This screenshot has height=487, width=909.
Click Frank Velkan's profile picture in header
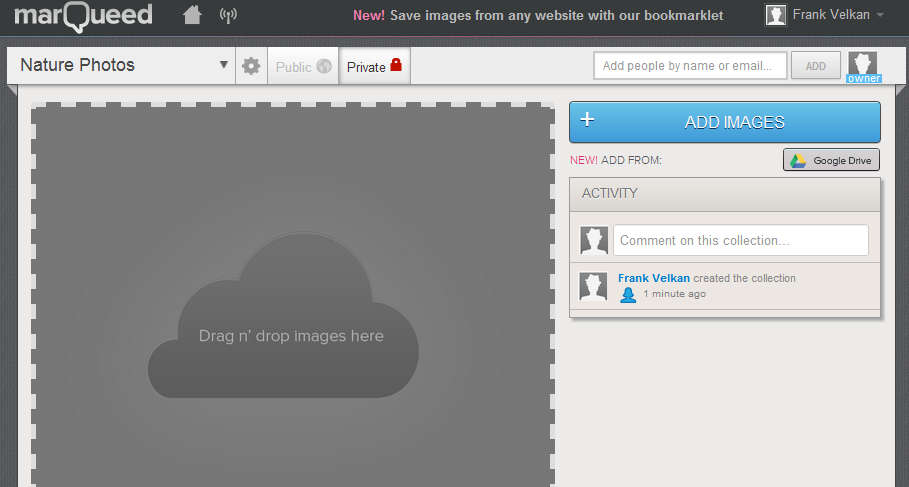[x=775, y=15]
